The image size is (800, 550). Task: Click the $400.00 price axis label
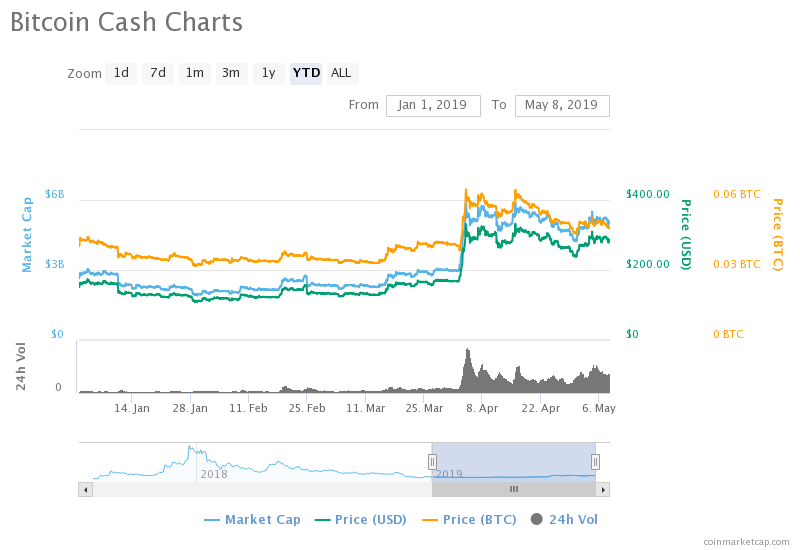[x=648, y=194]
